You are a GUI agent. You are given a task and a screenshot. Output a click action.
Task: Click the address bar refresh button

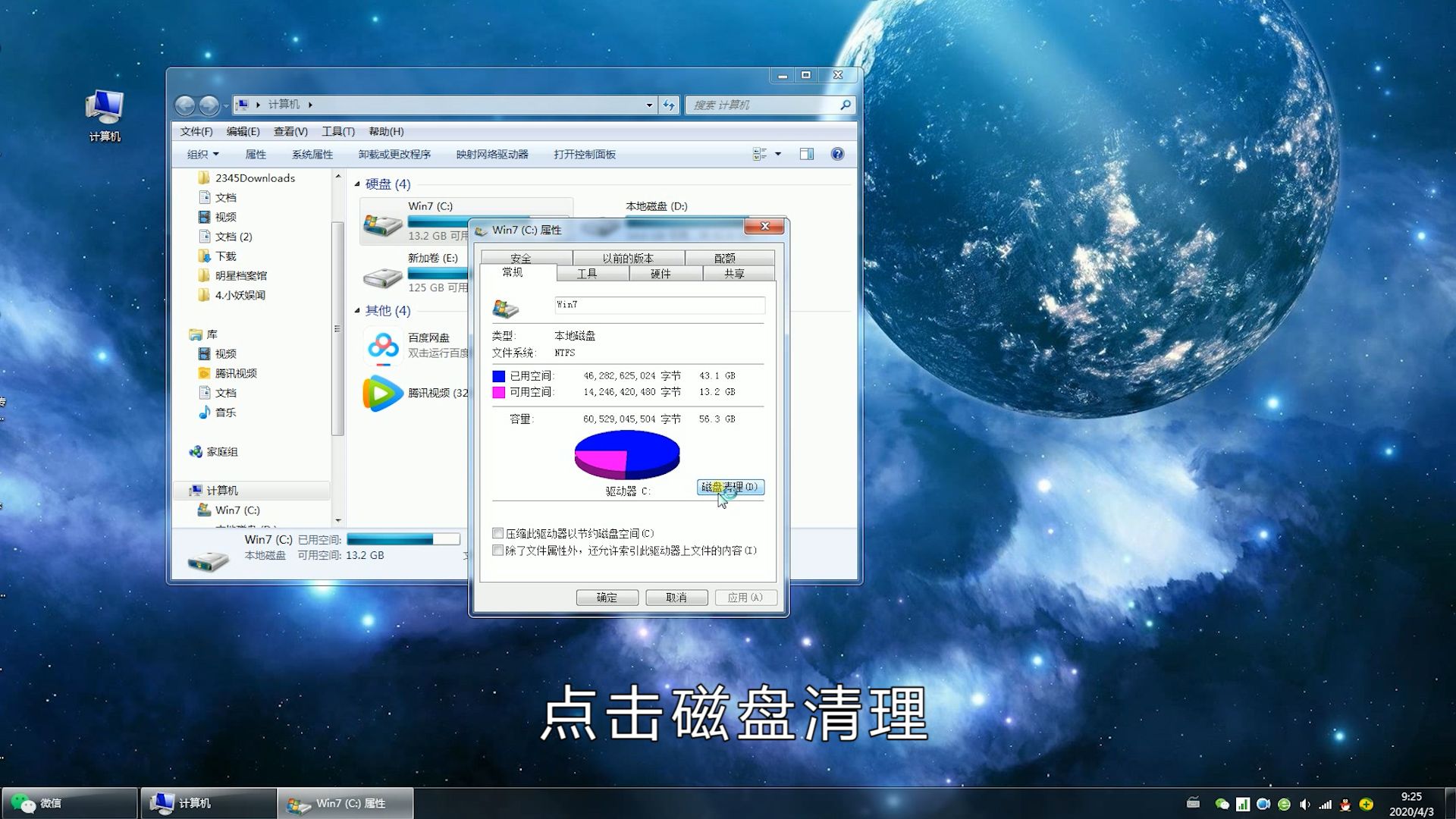pyautogui.click(x=669, y=105)
